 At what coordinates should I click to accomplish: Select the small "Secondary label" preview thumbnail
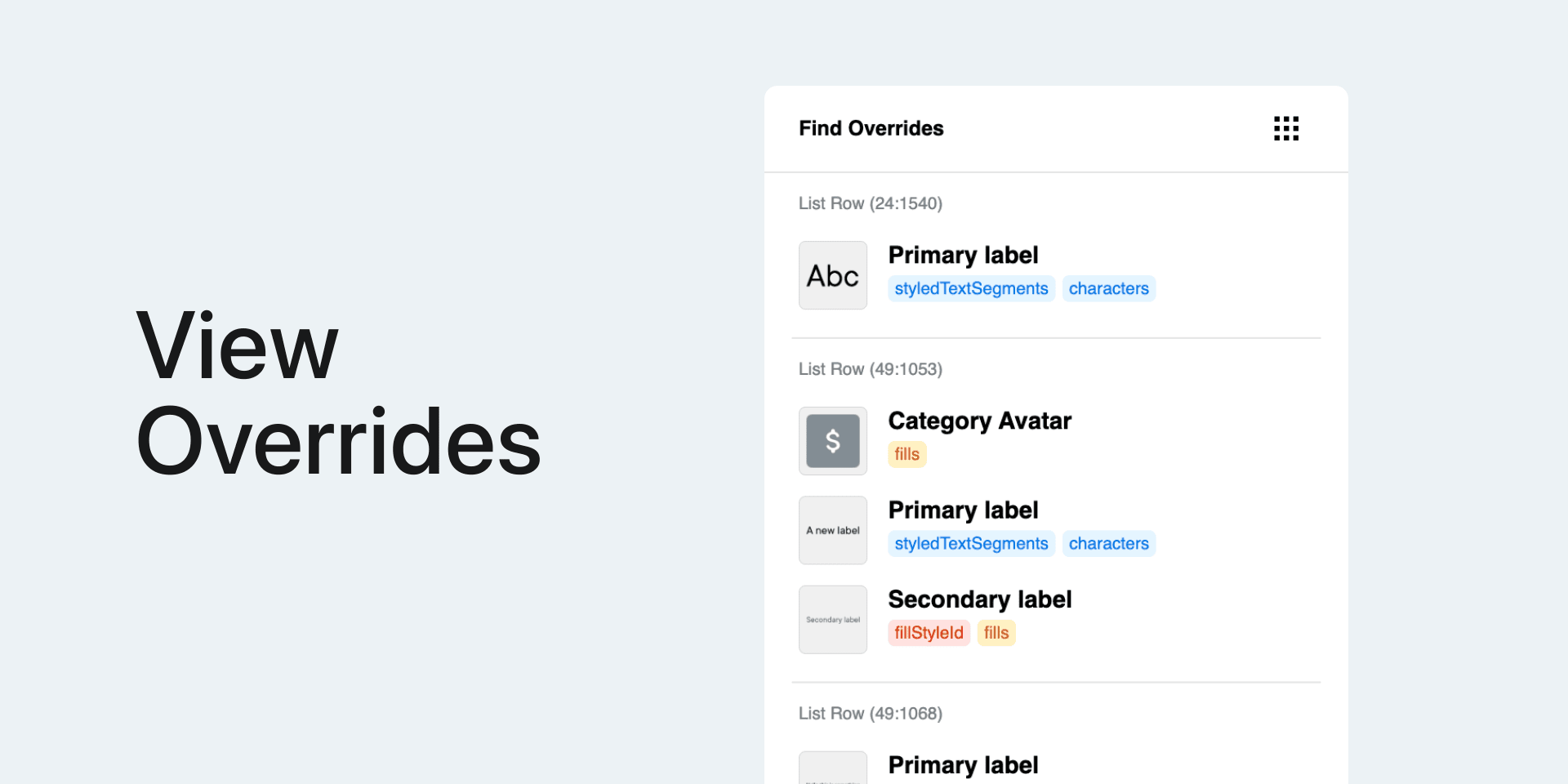pos(833,619)
